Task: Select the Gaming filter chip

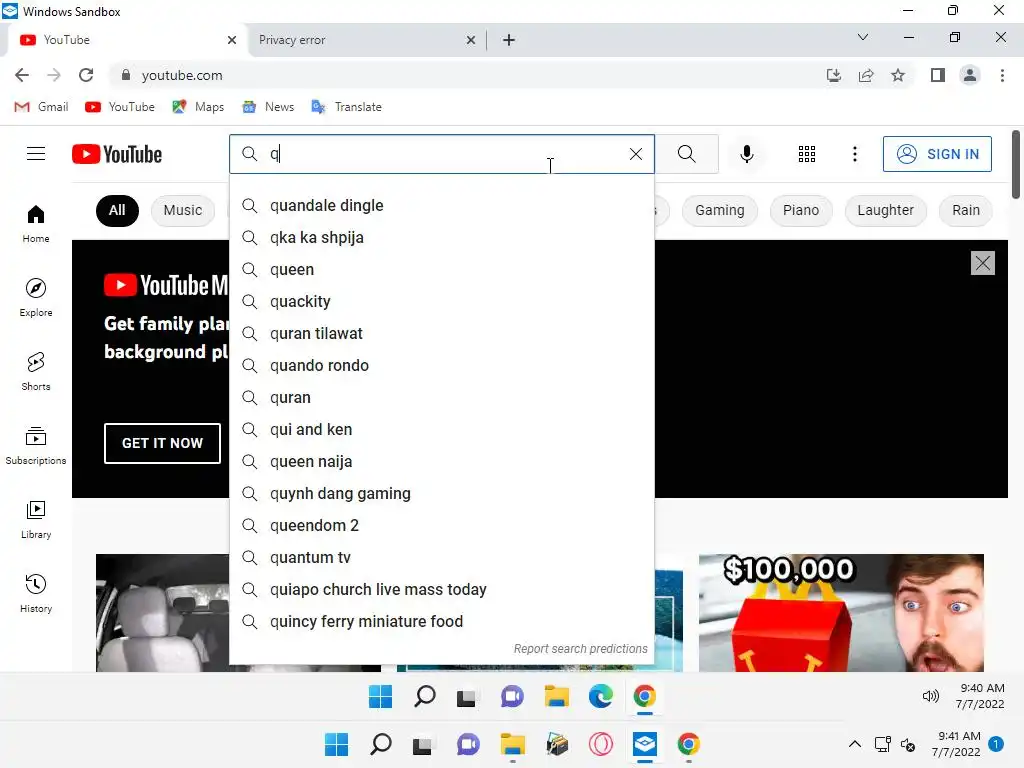Action: (720, 210)
